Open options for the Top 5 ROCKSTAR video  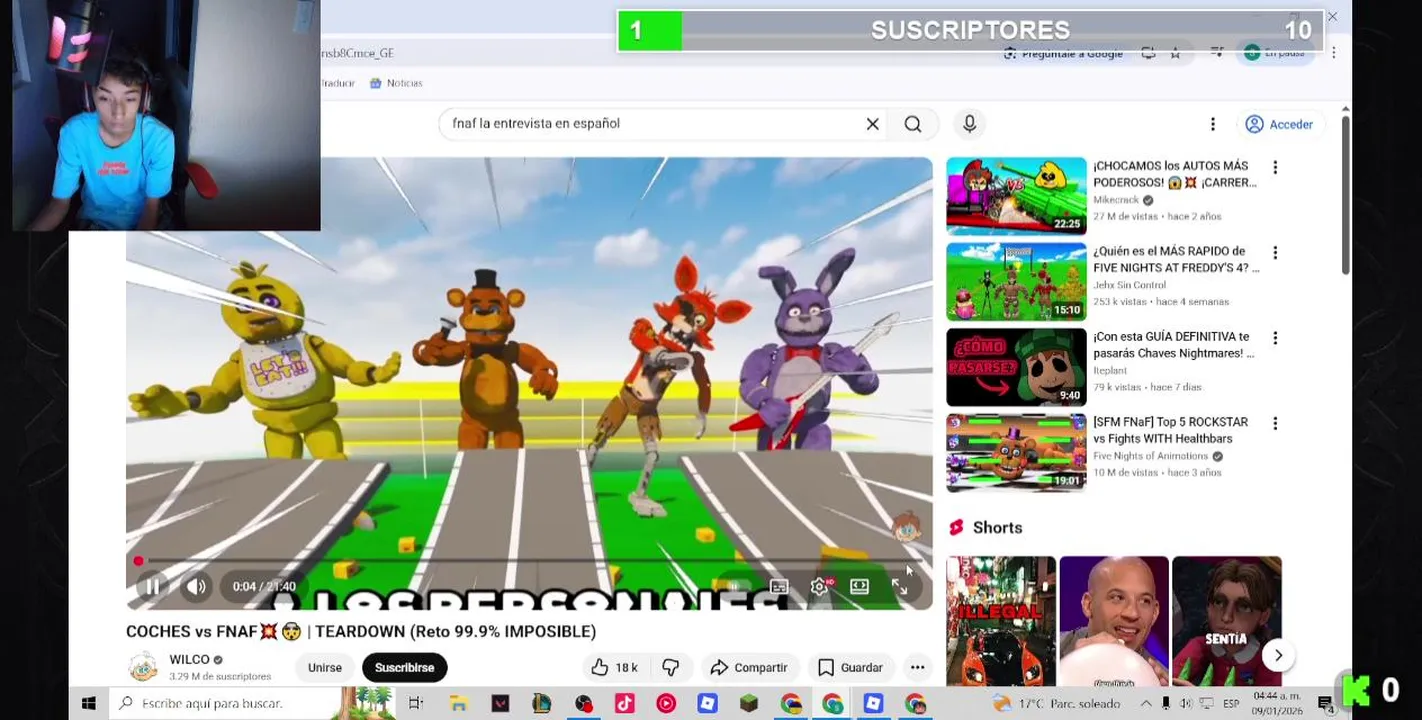[x=1275, y=424]
